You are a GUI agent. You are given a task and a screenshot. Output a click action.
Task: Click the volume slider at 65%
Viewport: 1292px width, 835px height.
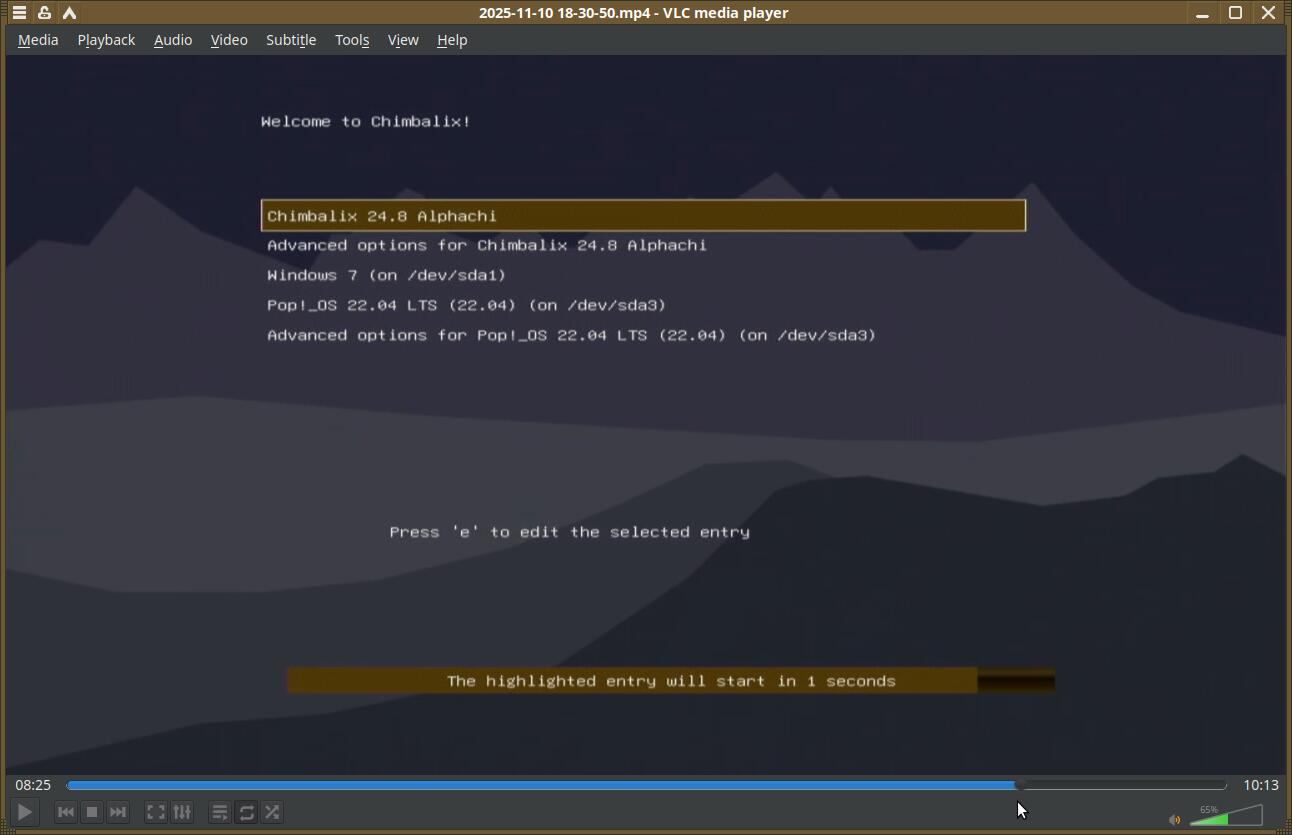1226,816
